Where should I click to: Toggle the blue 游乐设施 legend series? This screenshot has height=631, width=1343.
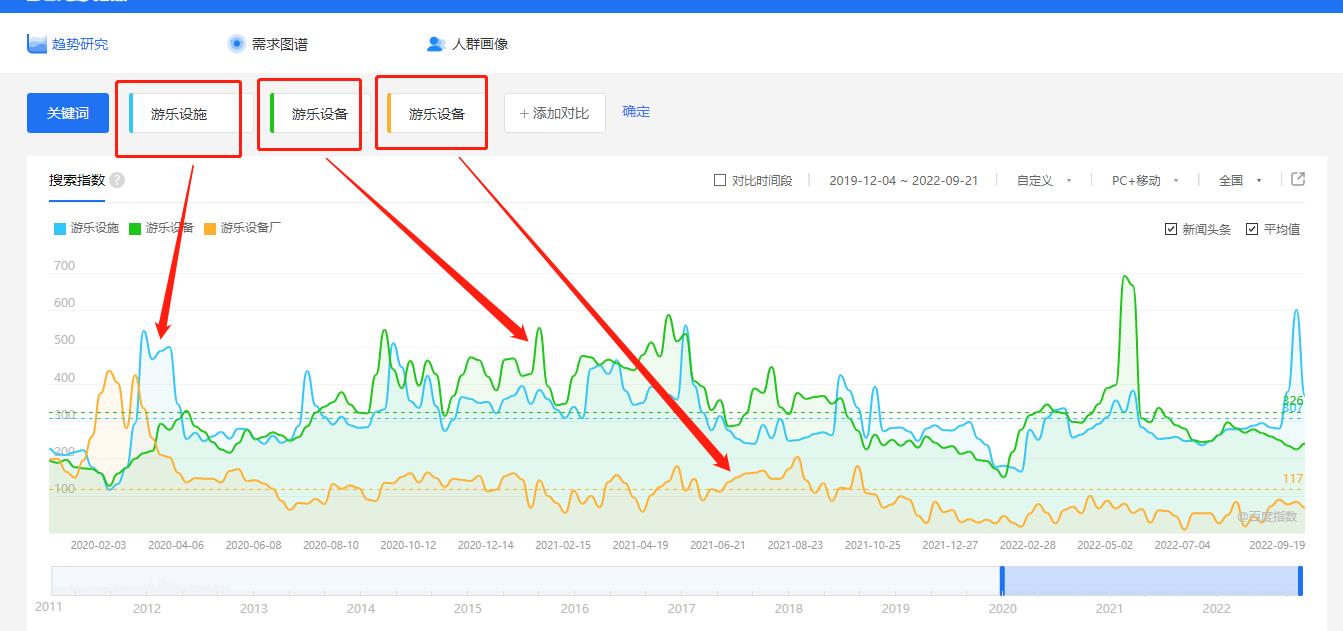[x=87, y=228]
